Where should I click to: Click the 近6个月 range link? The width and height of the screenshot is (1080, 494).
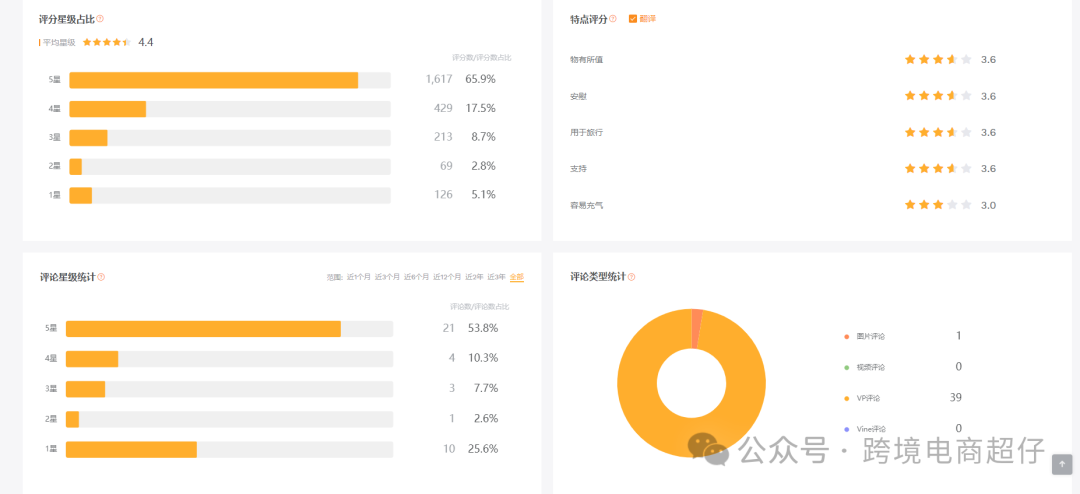416,277
